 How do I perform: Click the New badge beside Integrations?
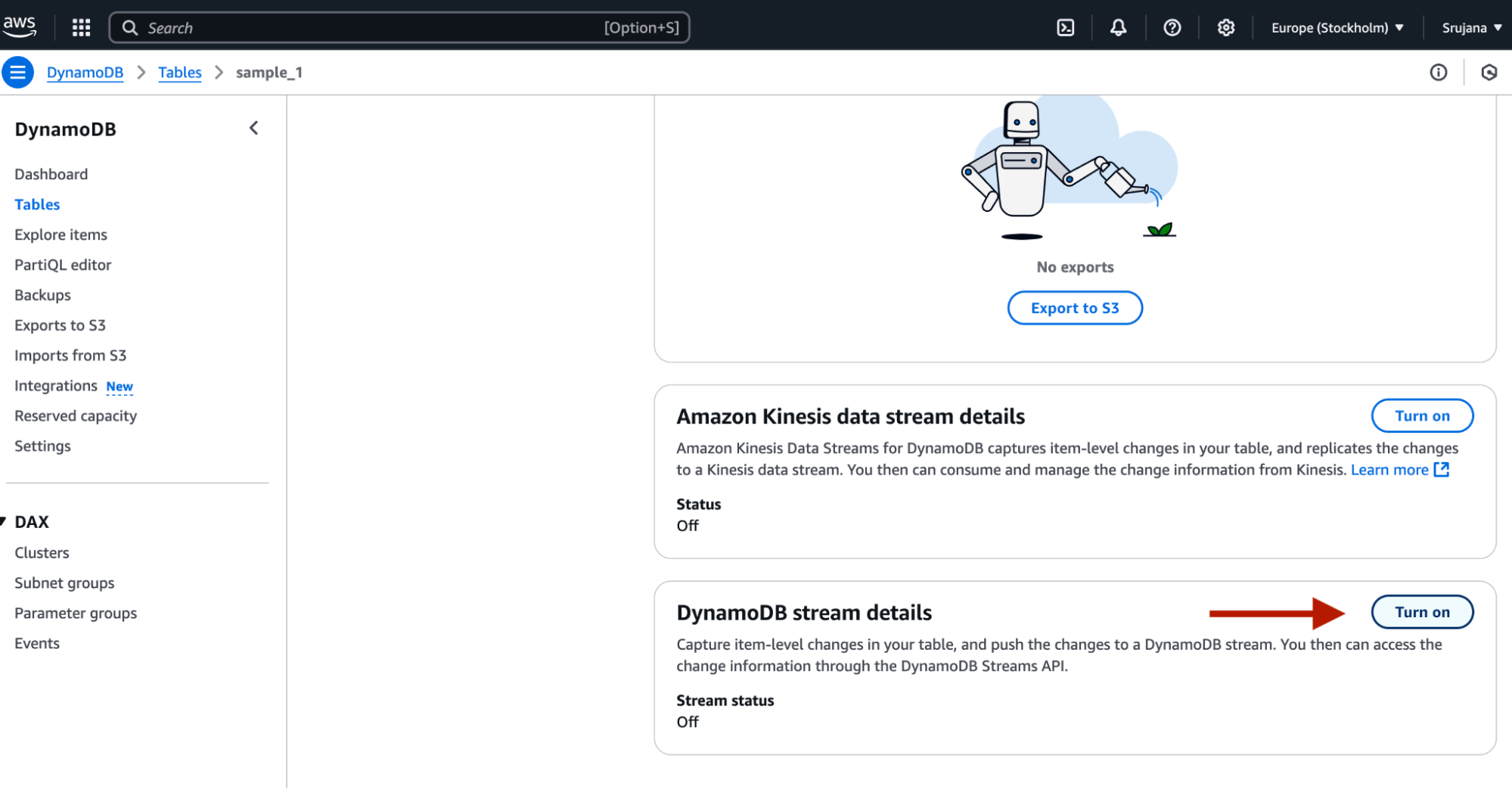tap(120, 387)
